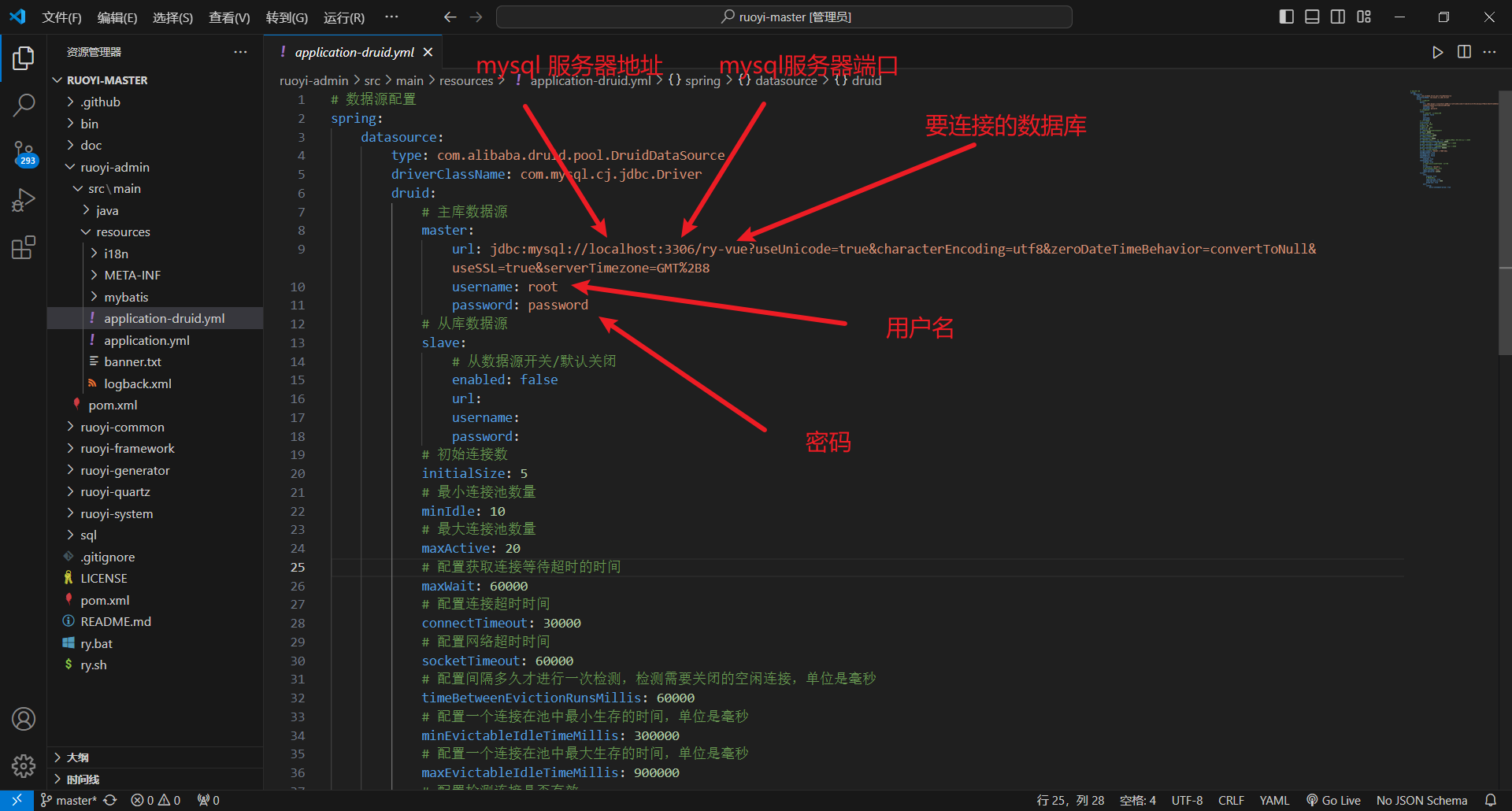Image resolution: width=1512 pixels, height=811 pixels.
Task: Toggle the secondary side bar visibility
Action: coord(1338,17)
